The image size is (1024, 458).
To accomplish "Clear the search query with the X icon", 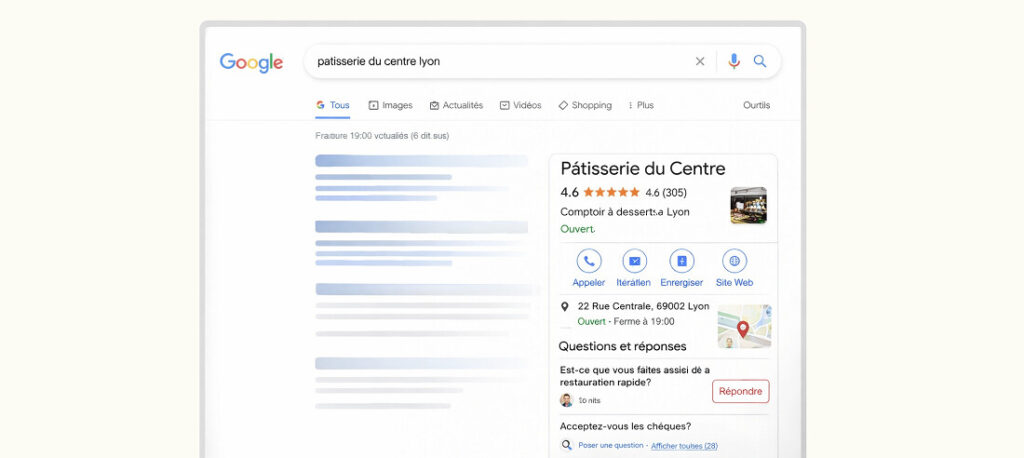I will coord(700,61).
